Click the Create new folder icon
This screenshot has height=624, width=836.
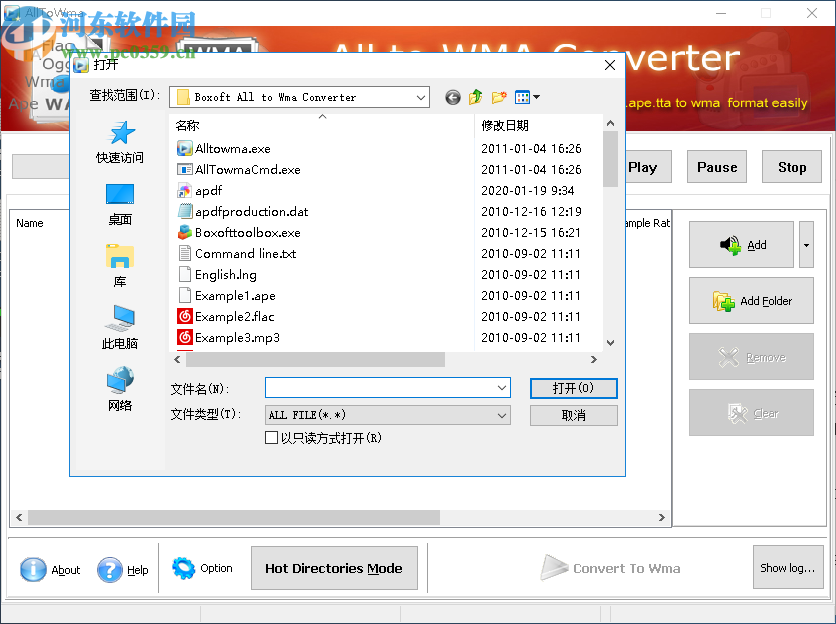498,97
